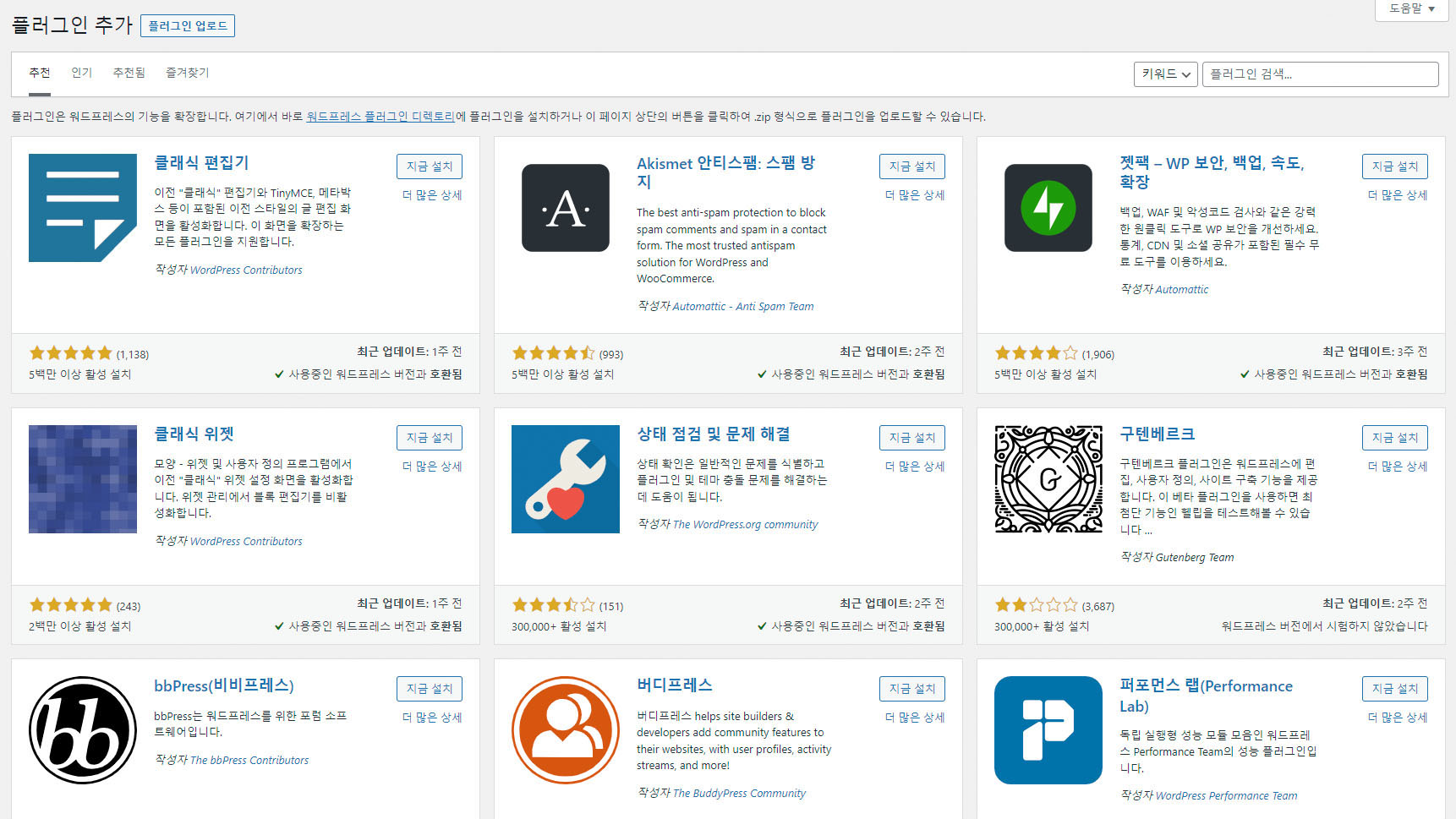Open the Akismet 안티스팸 title link
The height and width of the screenshot is (819, 1456).
pos(725,172)
